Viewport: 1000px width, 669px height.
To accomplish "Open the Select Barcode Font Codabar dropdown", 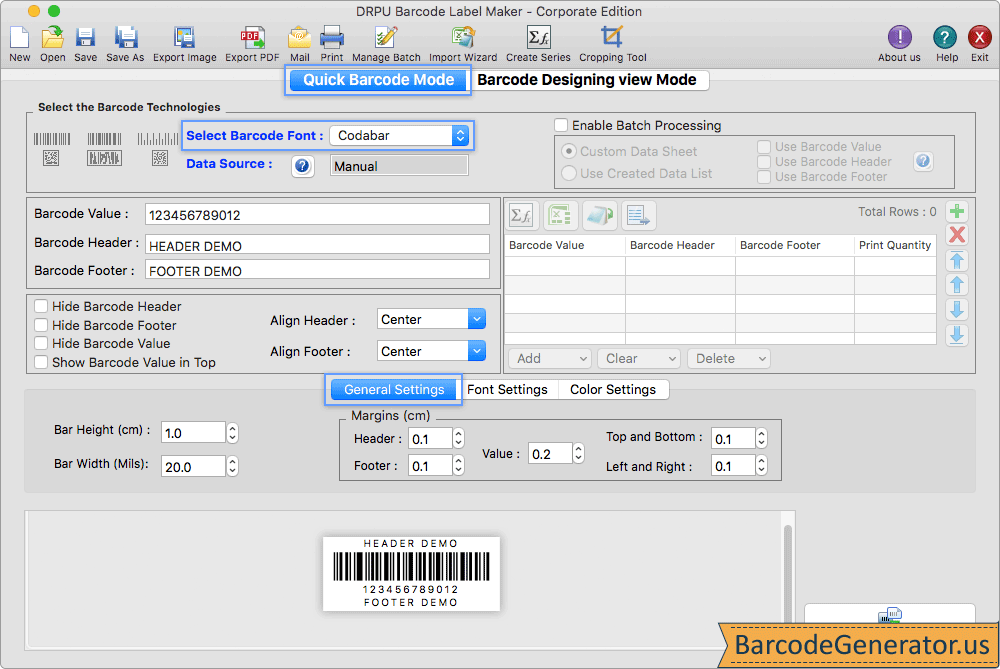I will point(399,135).
